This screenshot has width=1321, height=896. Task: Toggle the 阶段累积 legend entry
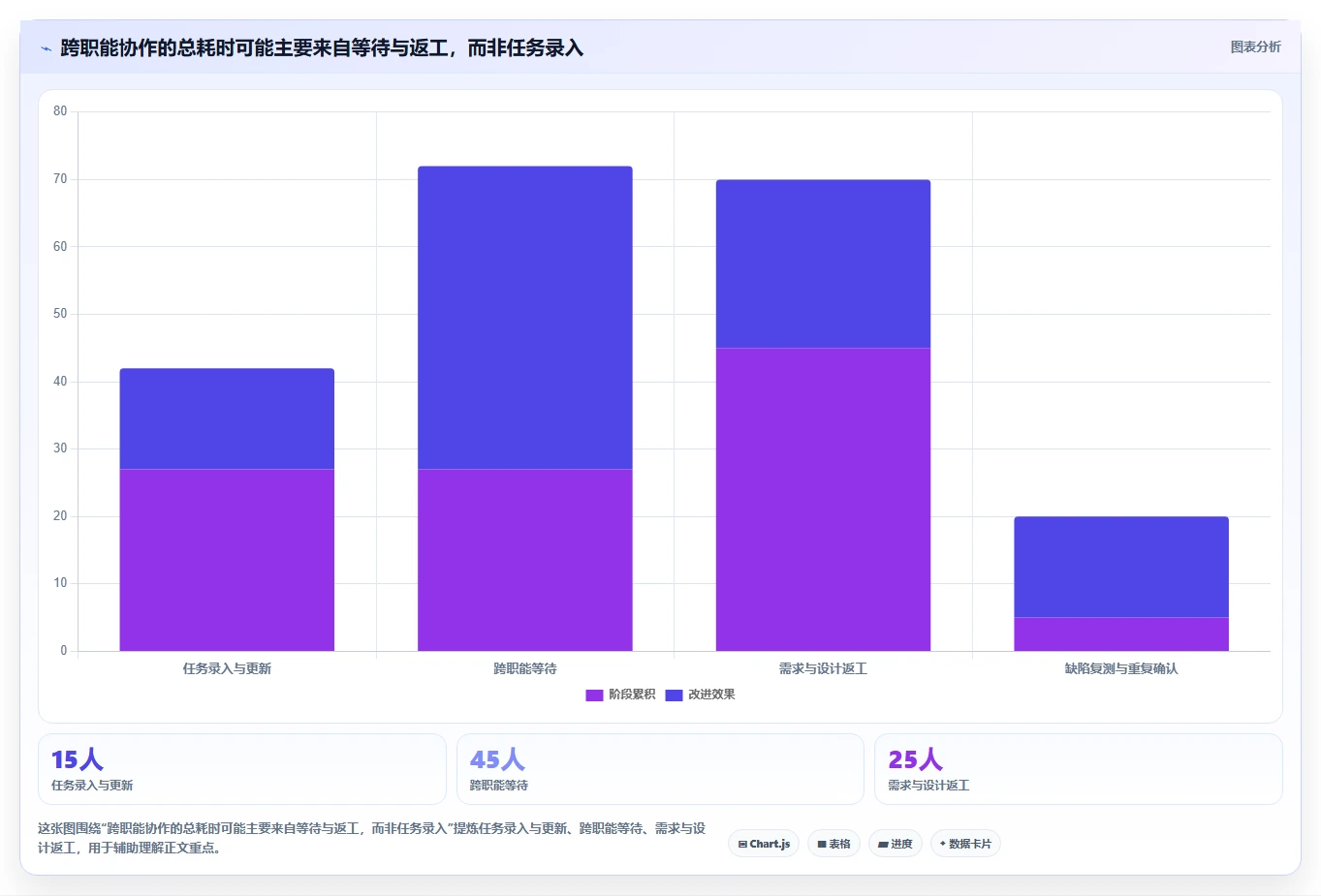[620, 695]
